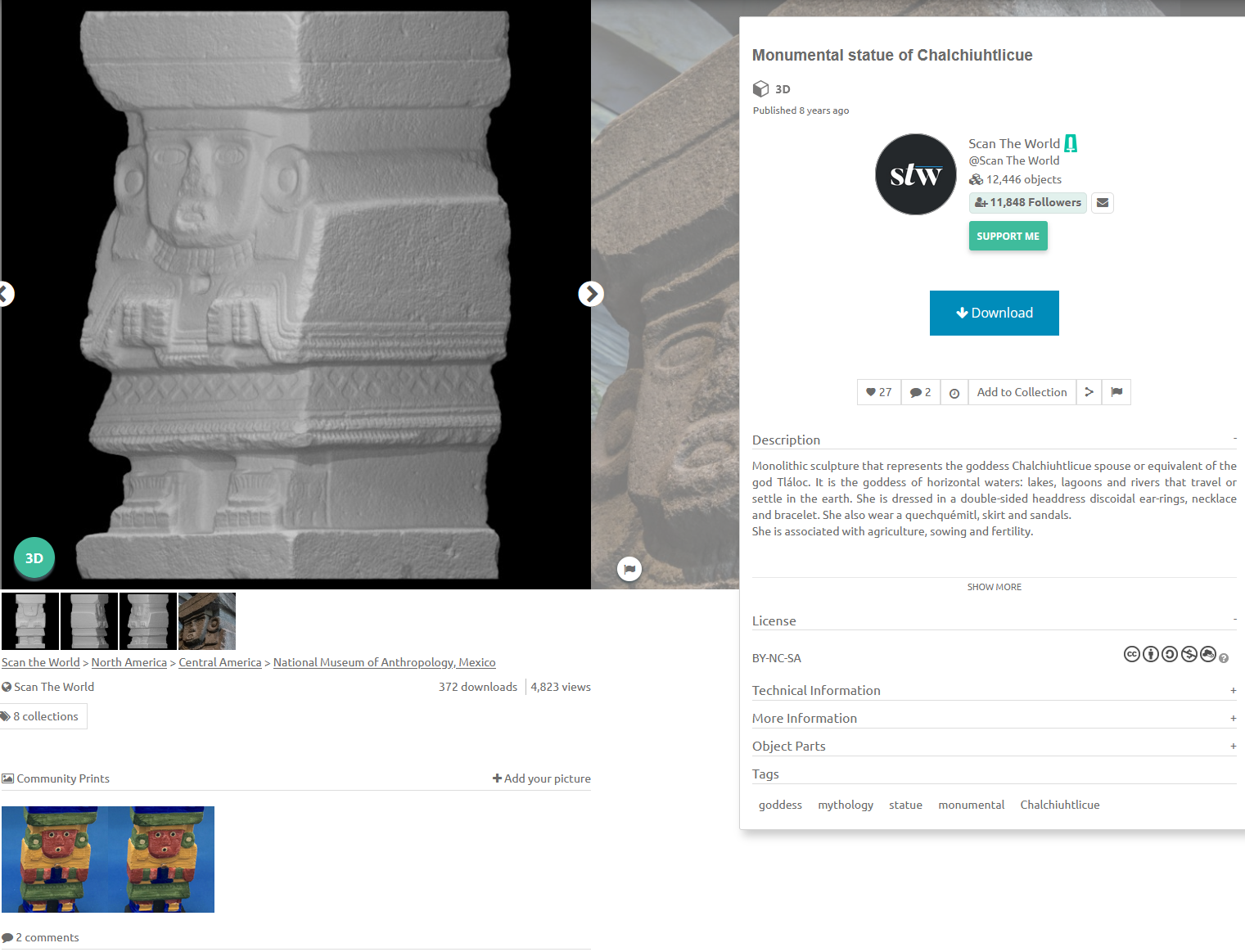Select the mythology tag
Screen dimensions: 1245x952
[845, 805]
